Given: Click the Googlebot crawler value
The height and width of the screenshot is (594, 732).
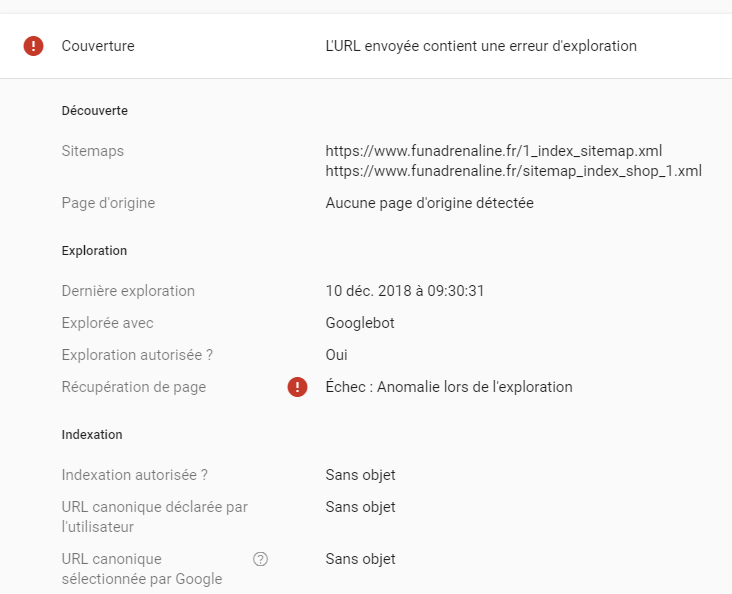Looking at the screenshot, I should 361,323.
